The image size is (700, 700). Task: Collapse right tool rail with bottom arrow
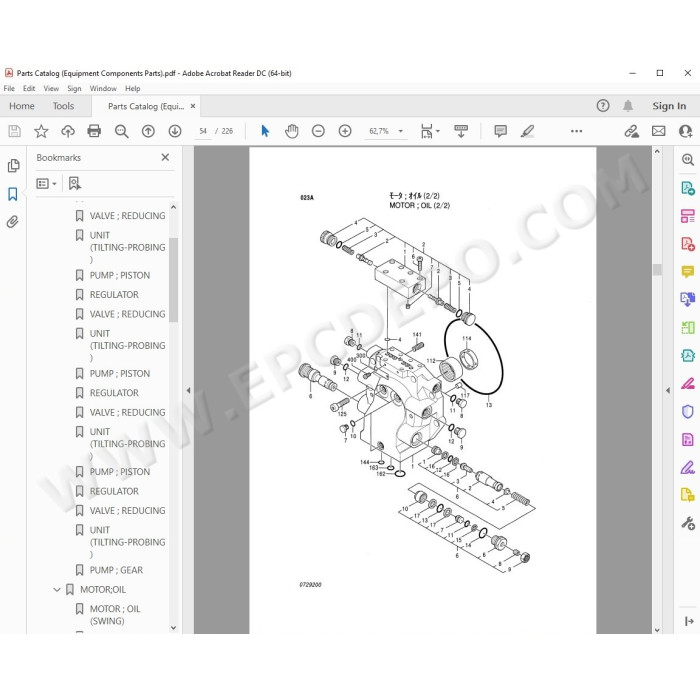tap(689, 621)
